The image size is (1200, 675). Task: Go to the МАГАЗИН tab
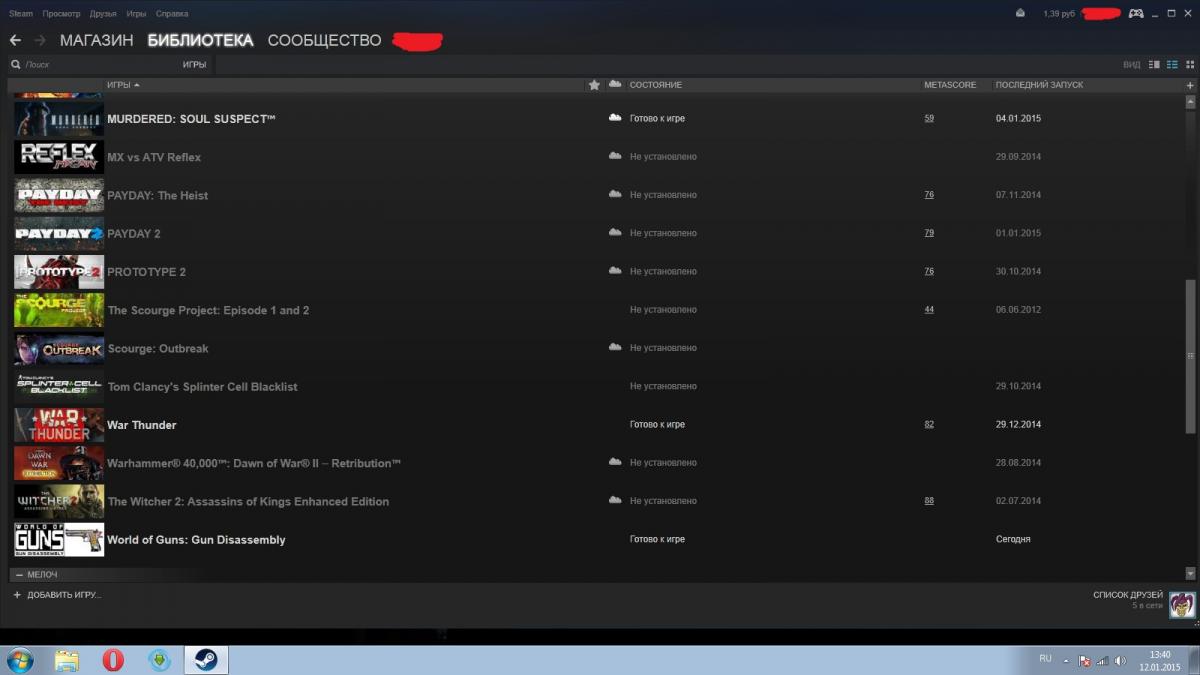click(96, 41)
